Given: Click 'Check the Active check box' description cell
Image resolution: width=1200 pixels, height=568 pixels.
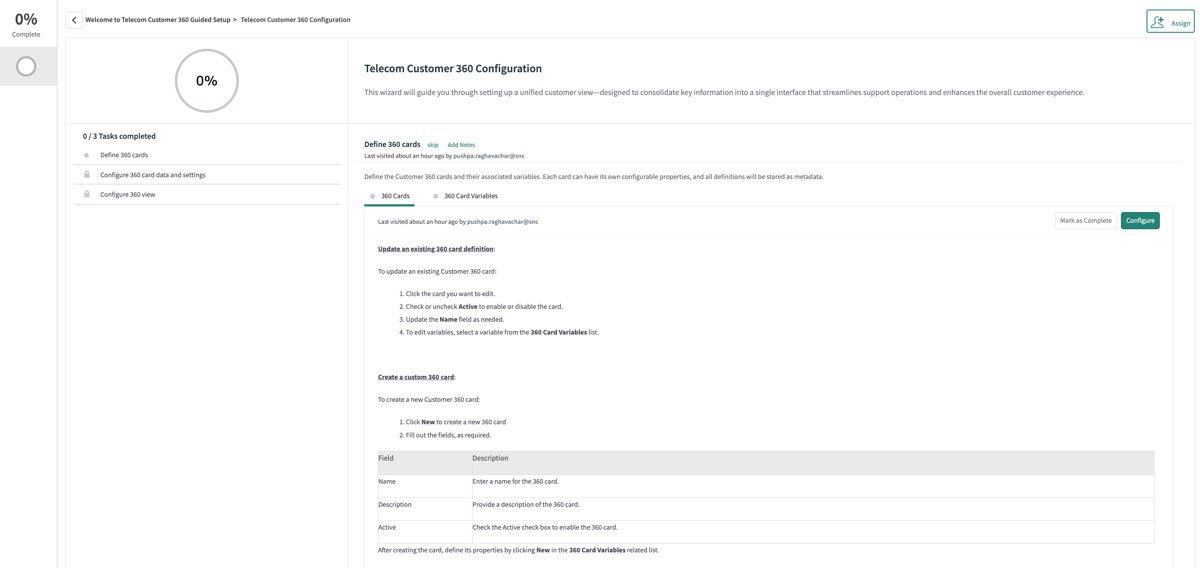Looking at the screenshot, I should click(813, 532).
